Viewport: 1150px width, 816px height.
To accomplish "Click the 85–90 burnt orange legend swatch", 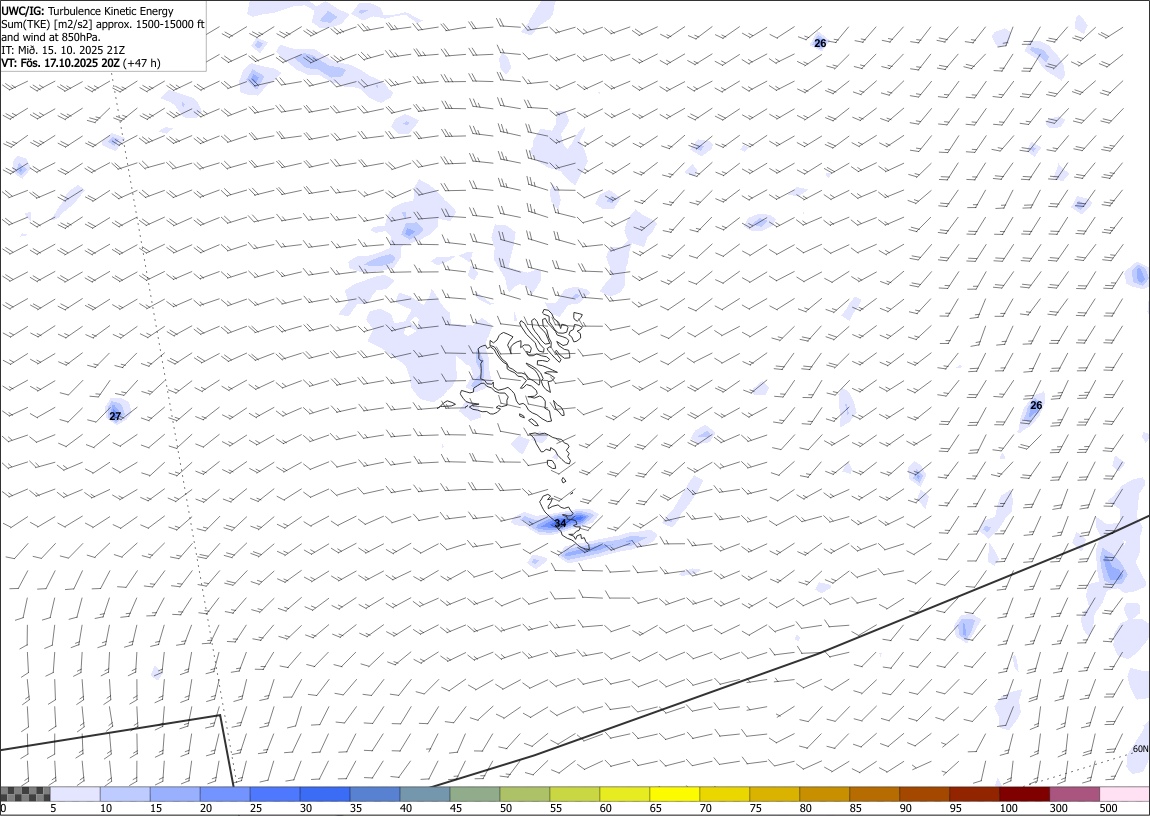I will tap(874, 794).
